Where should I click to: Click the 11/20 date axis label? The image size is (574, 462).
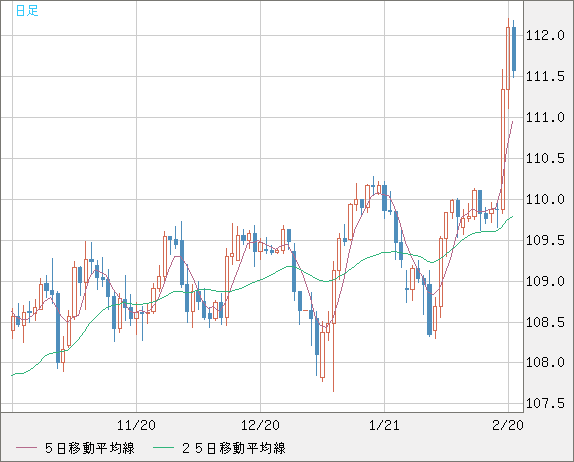click(136, 425)
